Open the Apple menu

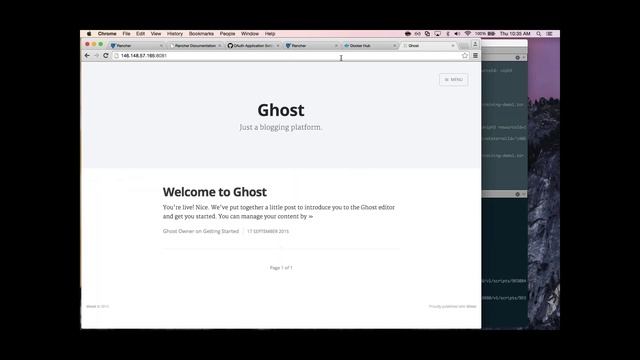[89, 34]
